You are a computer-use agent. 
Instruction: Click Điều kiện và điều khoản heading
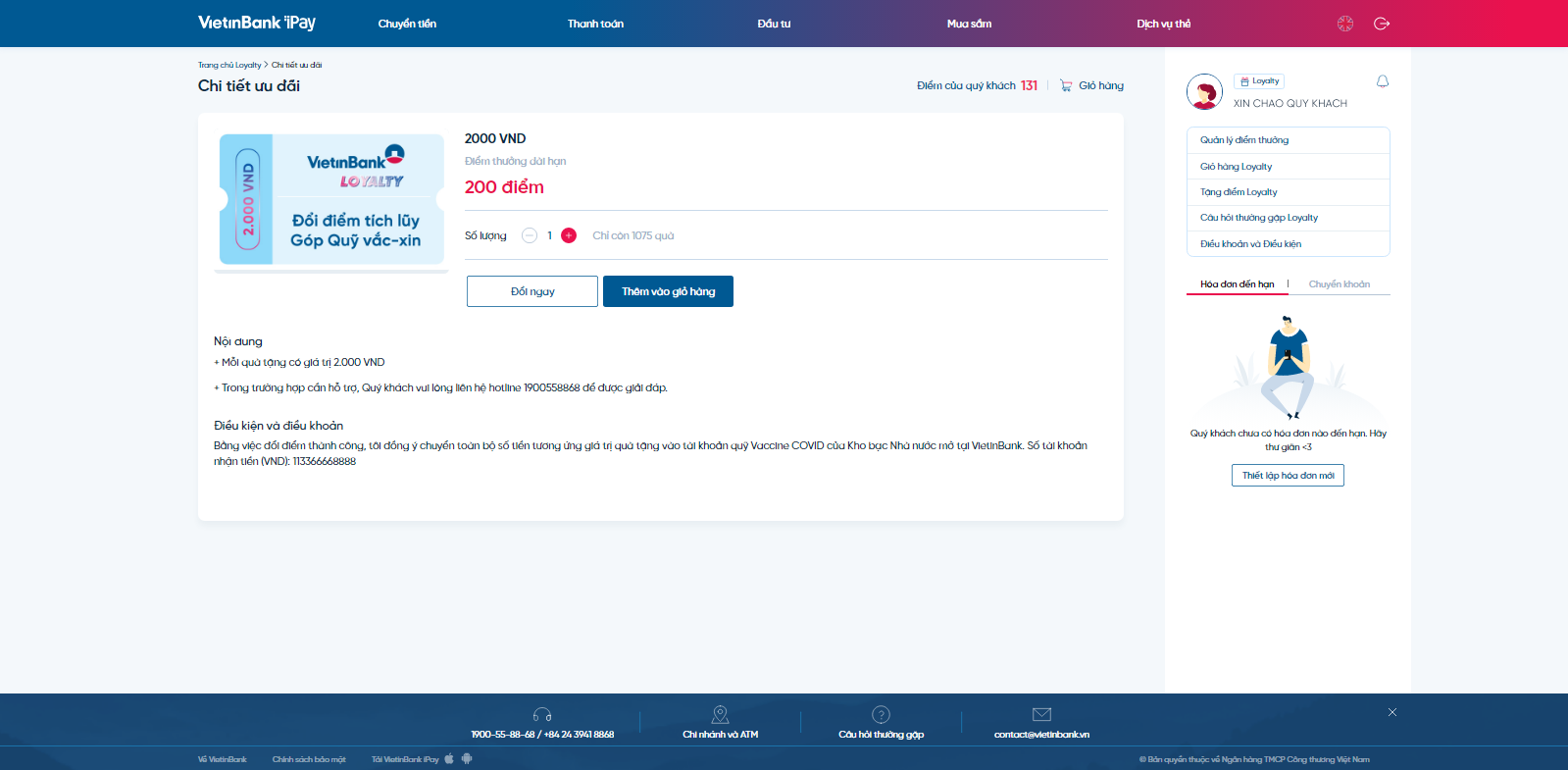click(x=278, y=426)
